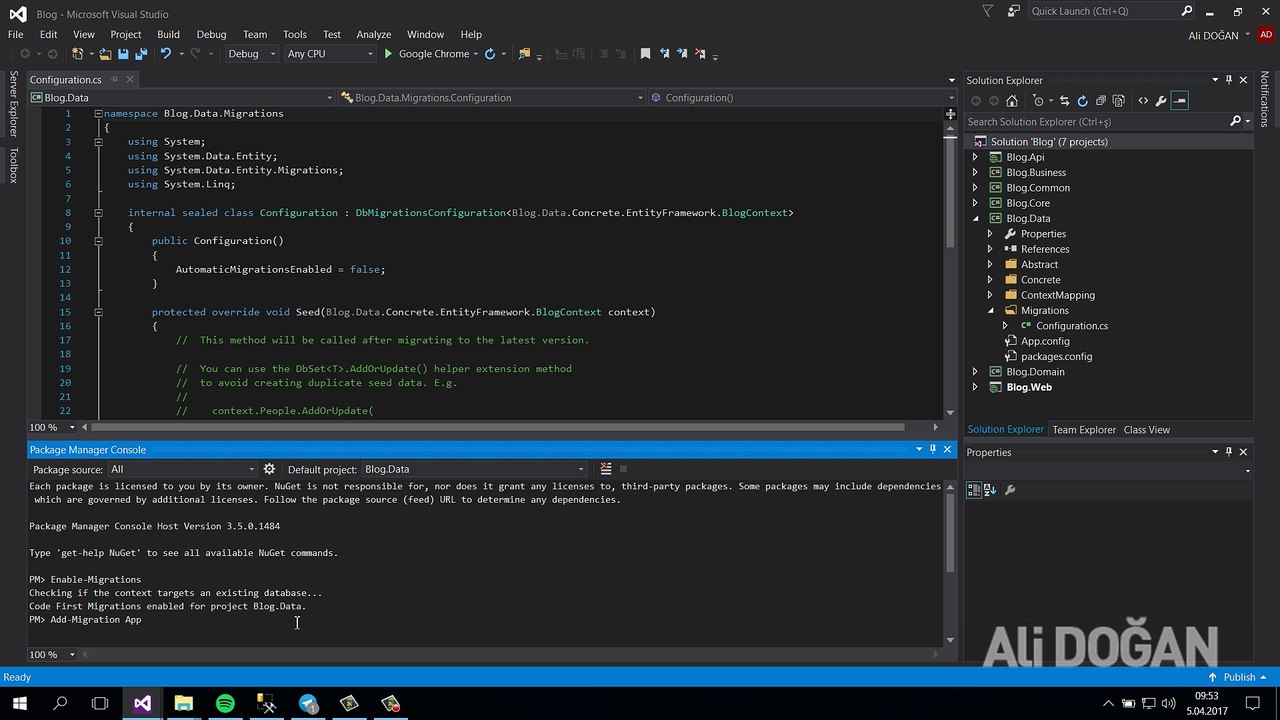This screenshot has height=720, width=1280.
Task: Expand the Blog.Api project node
Action: point(975,157)
